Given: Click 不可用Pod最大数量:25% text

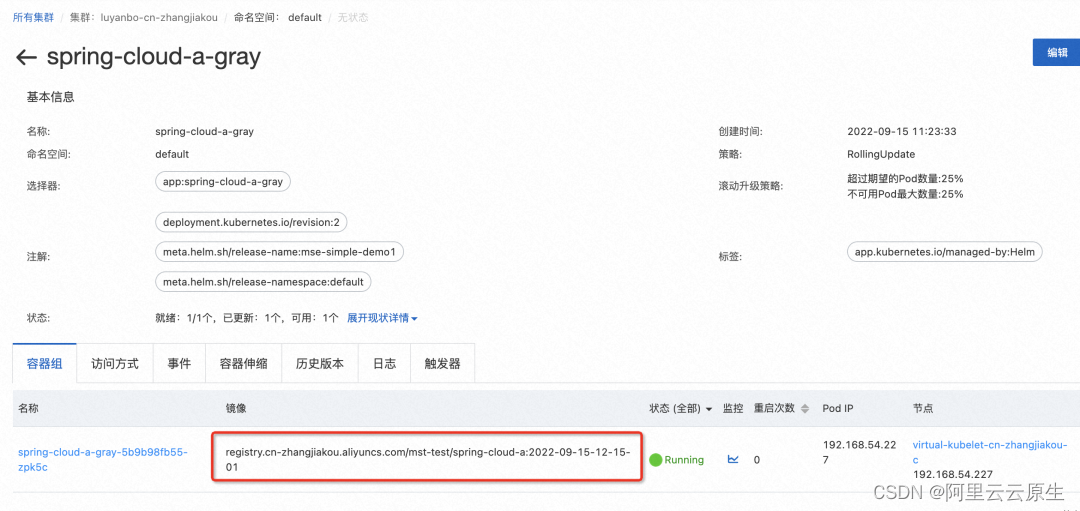Looking at the screenshot, I should [905, 194].
